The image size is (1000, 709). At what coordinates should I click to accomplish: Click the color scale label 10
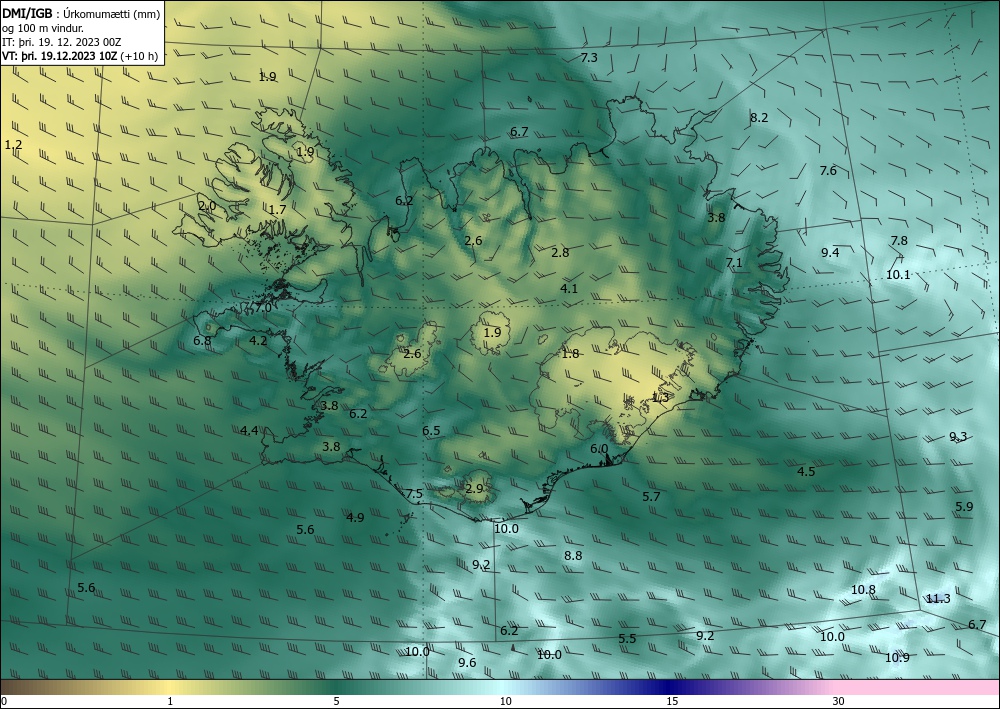(505, 702)
